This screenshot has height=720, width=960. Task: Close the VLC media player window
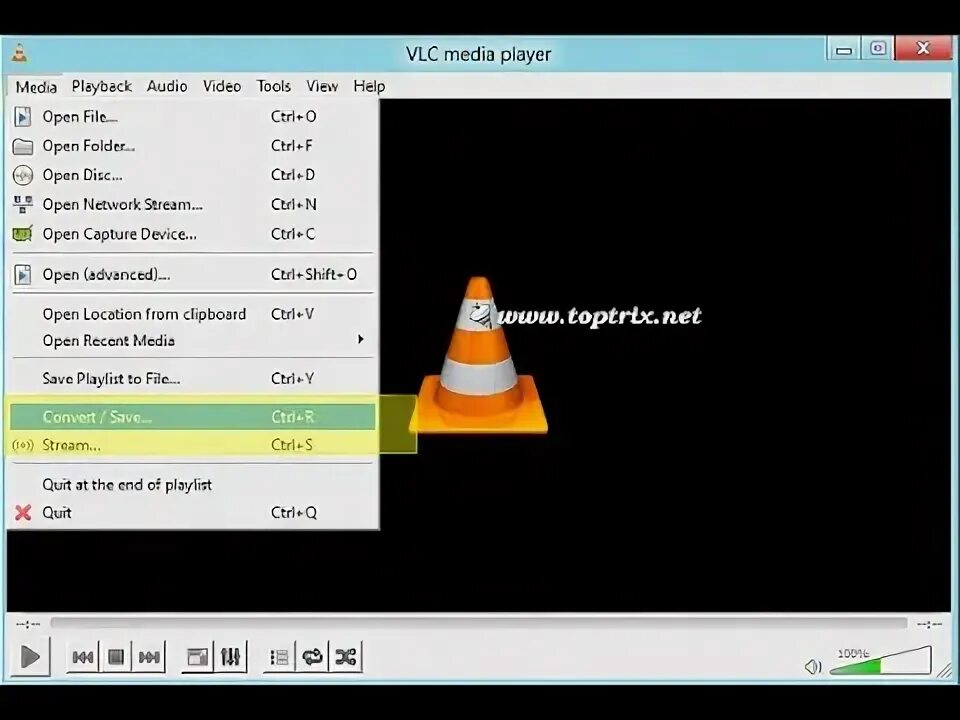pyautogui.click(x=923, y=48)
